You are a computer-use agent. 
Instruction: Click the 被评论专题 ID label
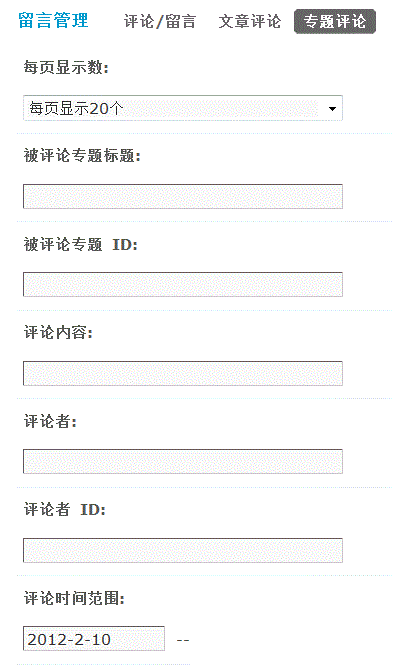click(81, 244)
